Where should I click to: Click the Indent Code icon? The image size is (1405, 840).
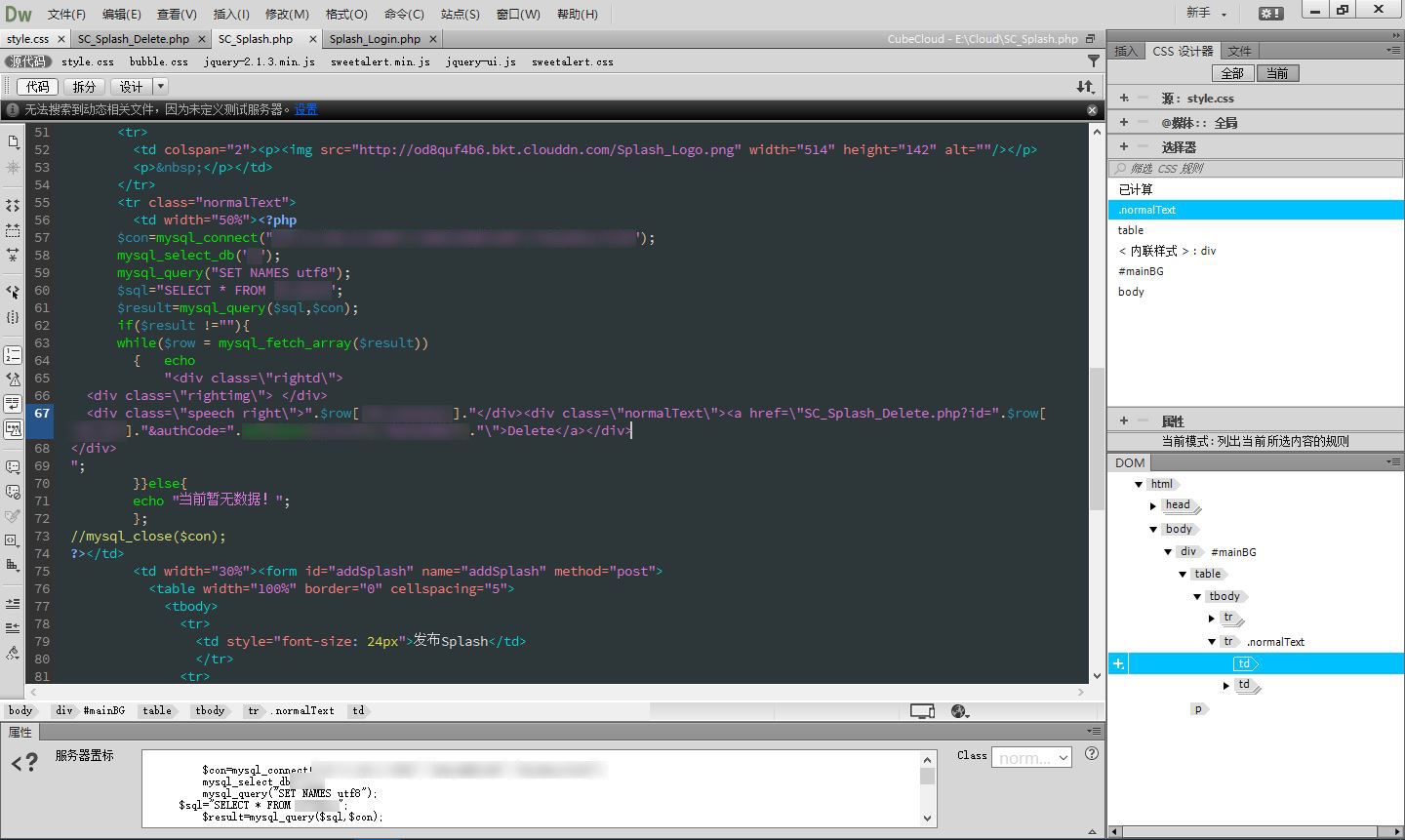pyautogui.click(x=13, y=603)
